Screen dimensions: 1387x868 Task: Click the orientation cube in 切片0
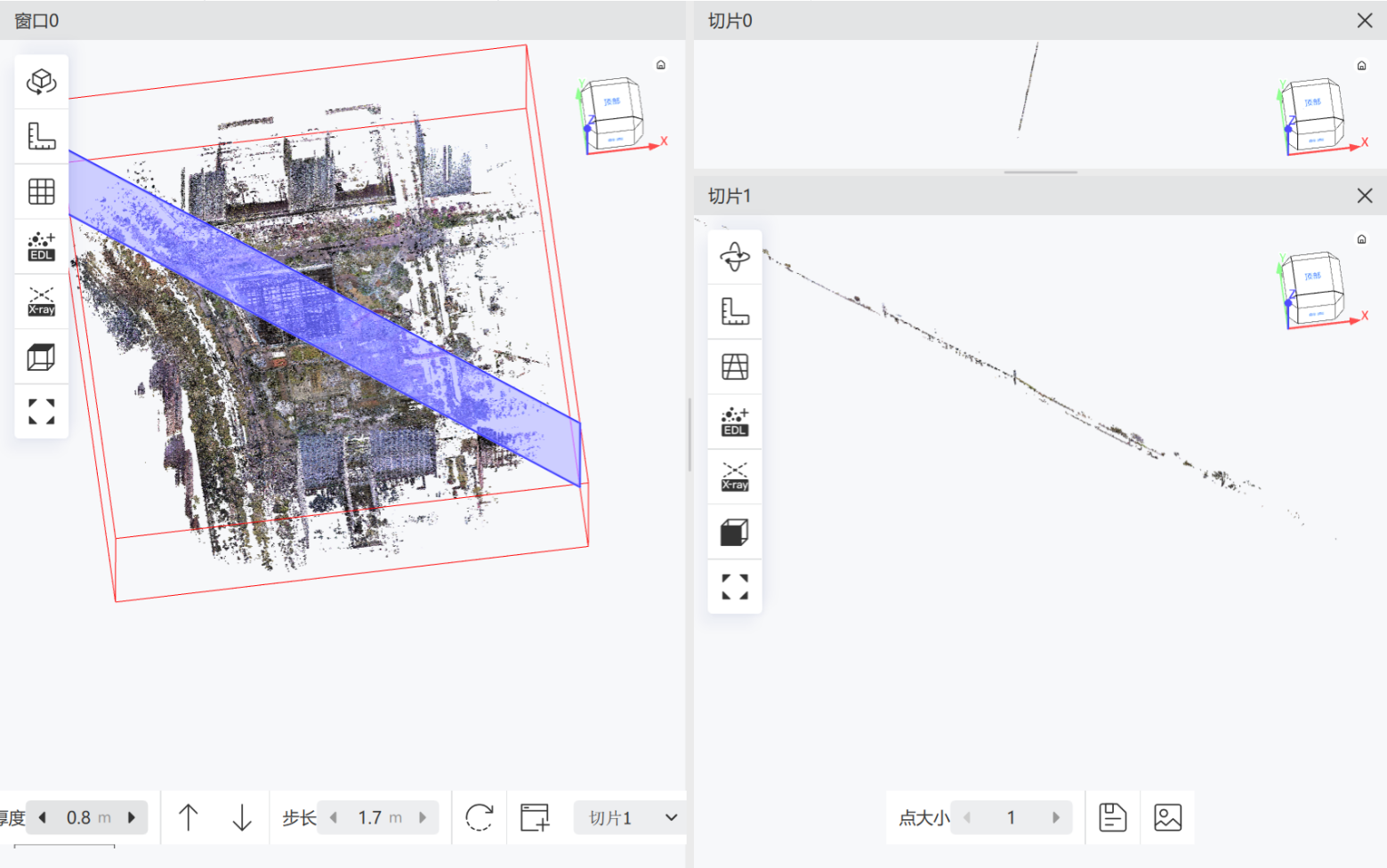[x=1315, y=115]
